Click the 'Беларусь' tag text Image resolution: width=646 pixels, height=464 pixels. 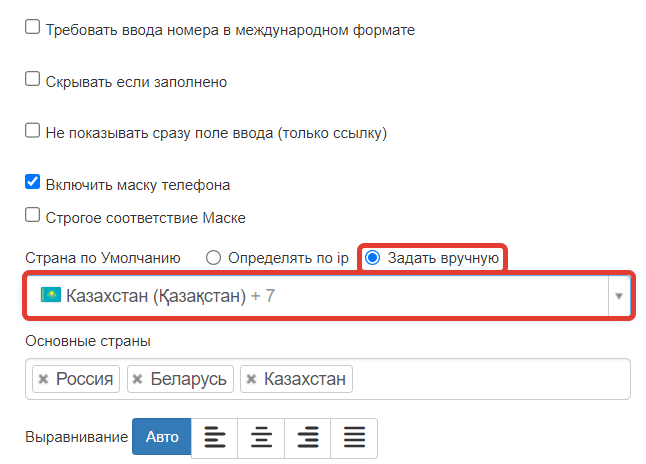[188, 379]
